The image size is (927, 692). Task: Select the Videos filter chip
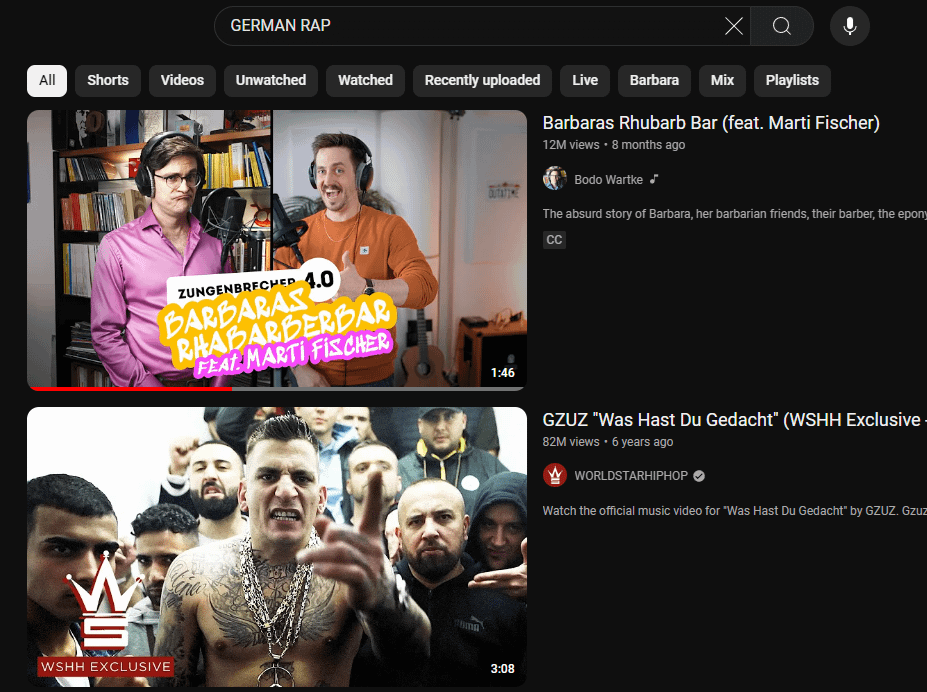[x=182, y=80]
